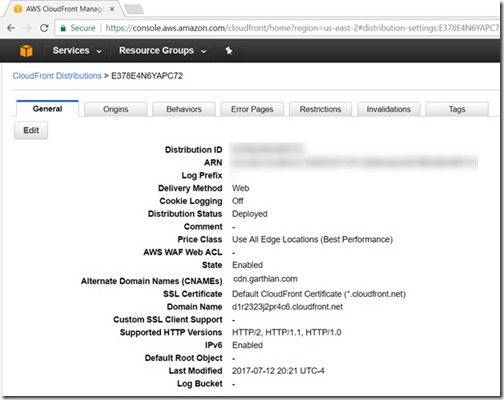Open the CloudFront Distributions breadcrumb link

click(57, 76)
